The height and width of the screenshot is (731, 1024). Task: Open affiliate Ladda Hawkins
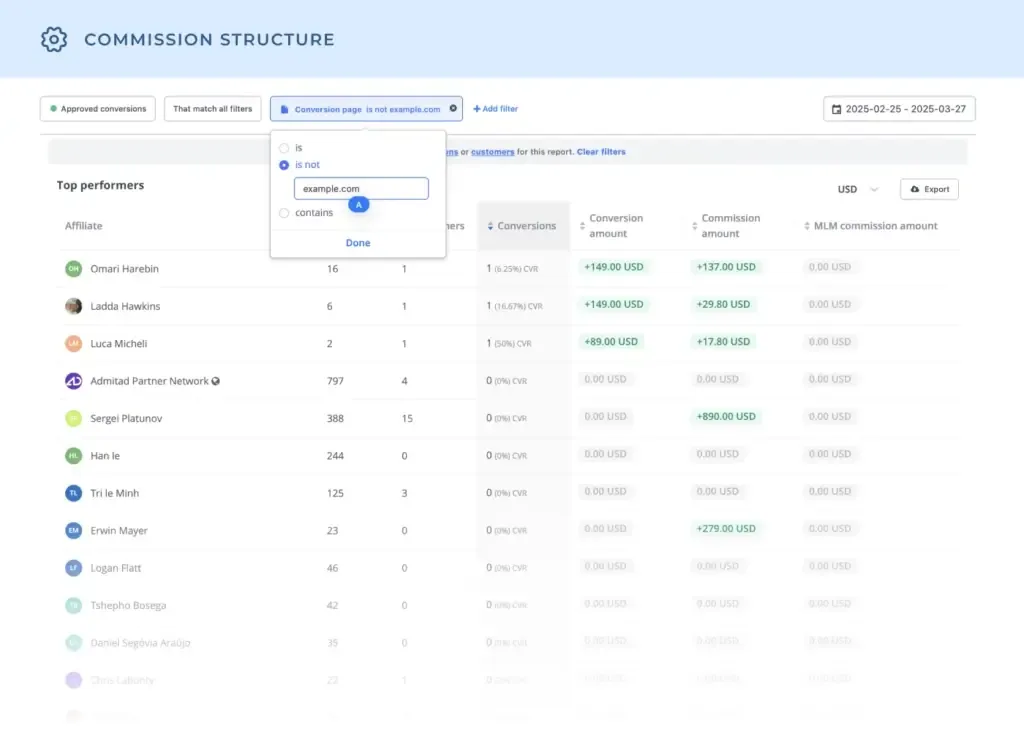point(125,306)
